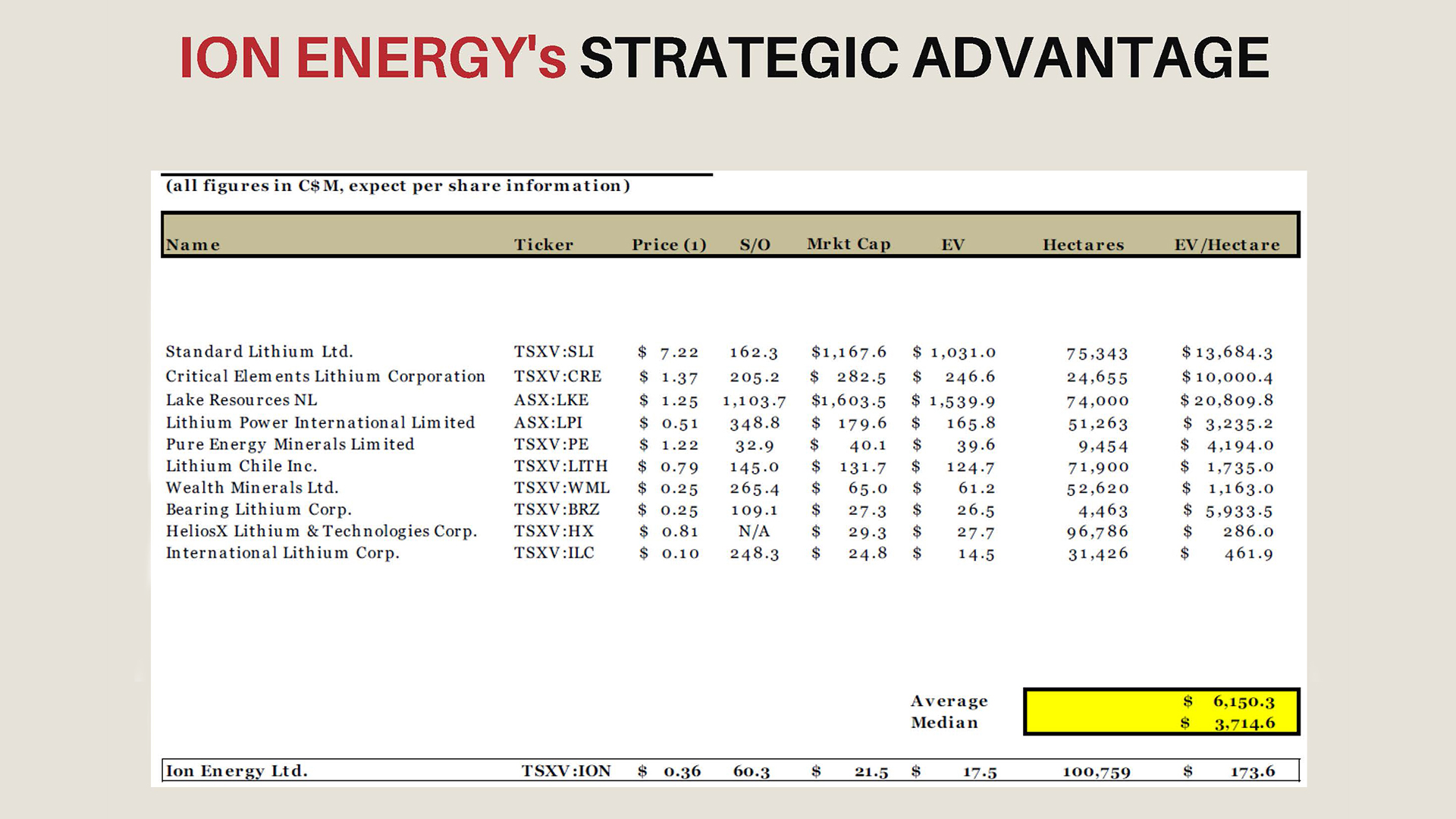
Task: Select the TSXV:ION ticker text
Action: point(566,771)
